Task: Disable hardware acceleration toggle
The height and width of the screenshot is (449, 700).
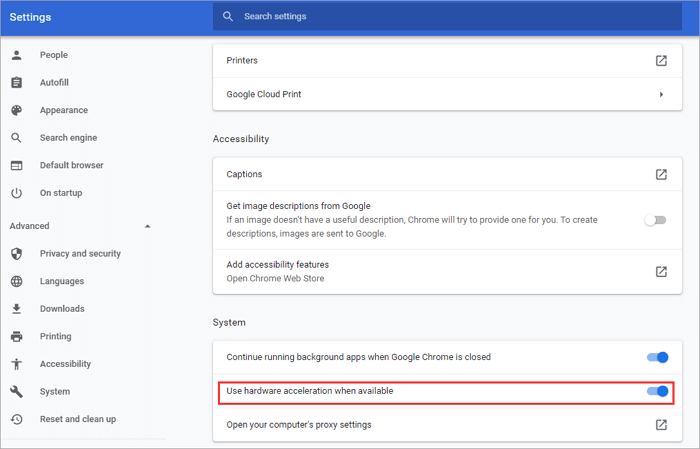Action: 657,391
